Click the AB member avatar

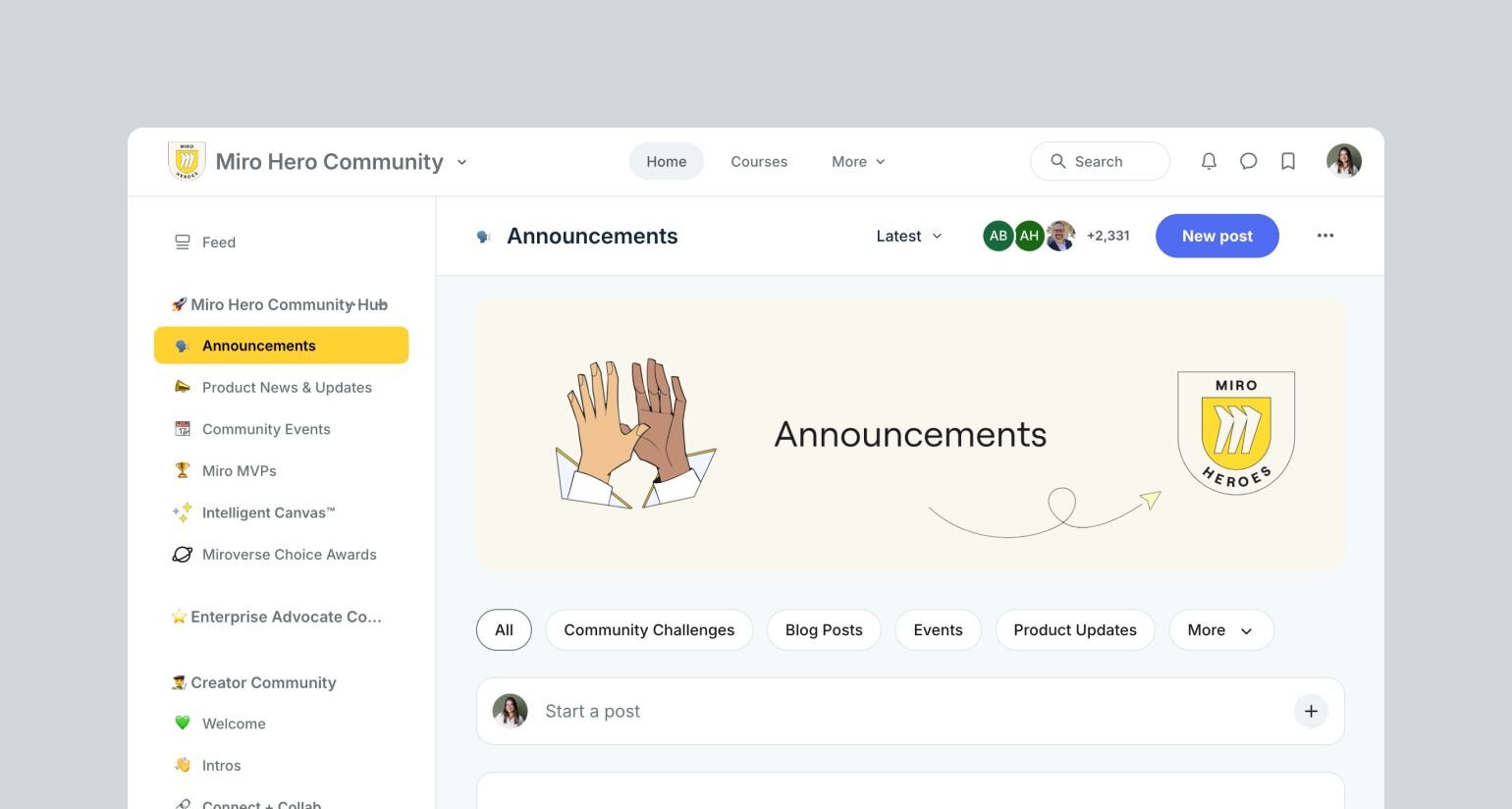click(x=999, y=236)
